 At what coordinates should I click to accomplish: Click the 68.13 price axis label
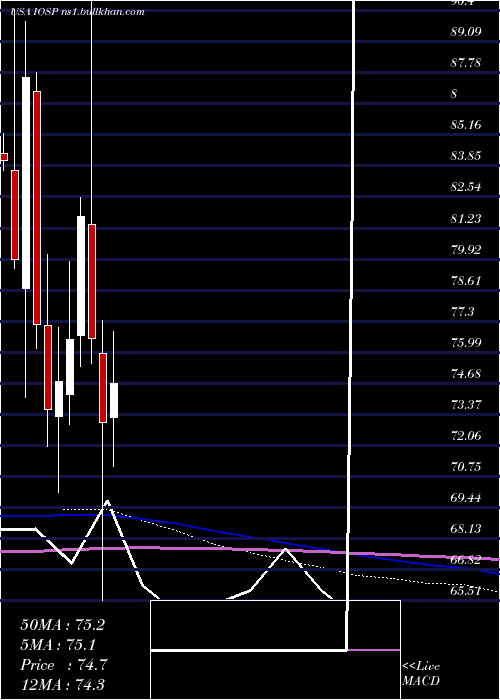pyautogui.click(x=466, y=529)
